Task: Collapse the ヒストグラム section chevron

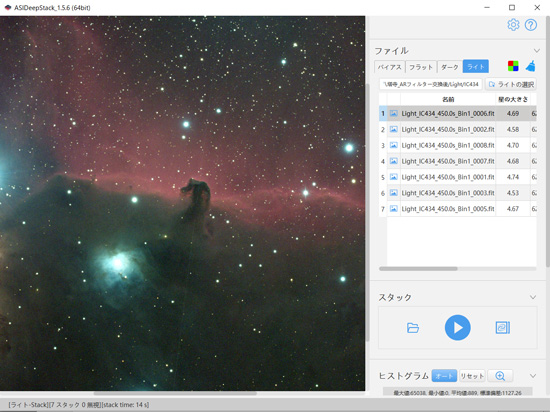Action: 533,376
